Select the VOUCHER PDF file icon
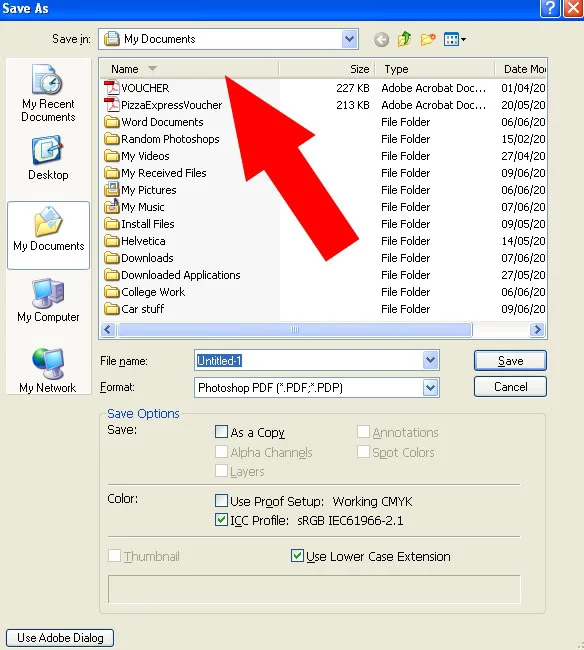 pos(111,88)
